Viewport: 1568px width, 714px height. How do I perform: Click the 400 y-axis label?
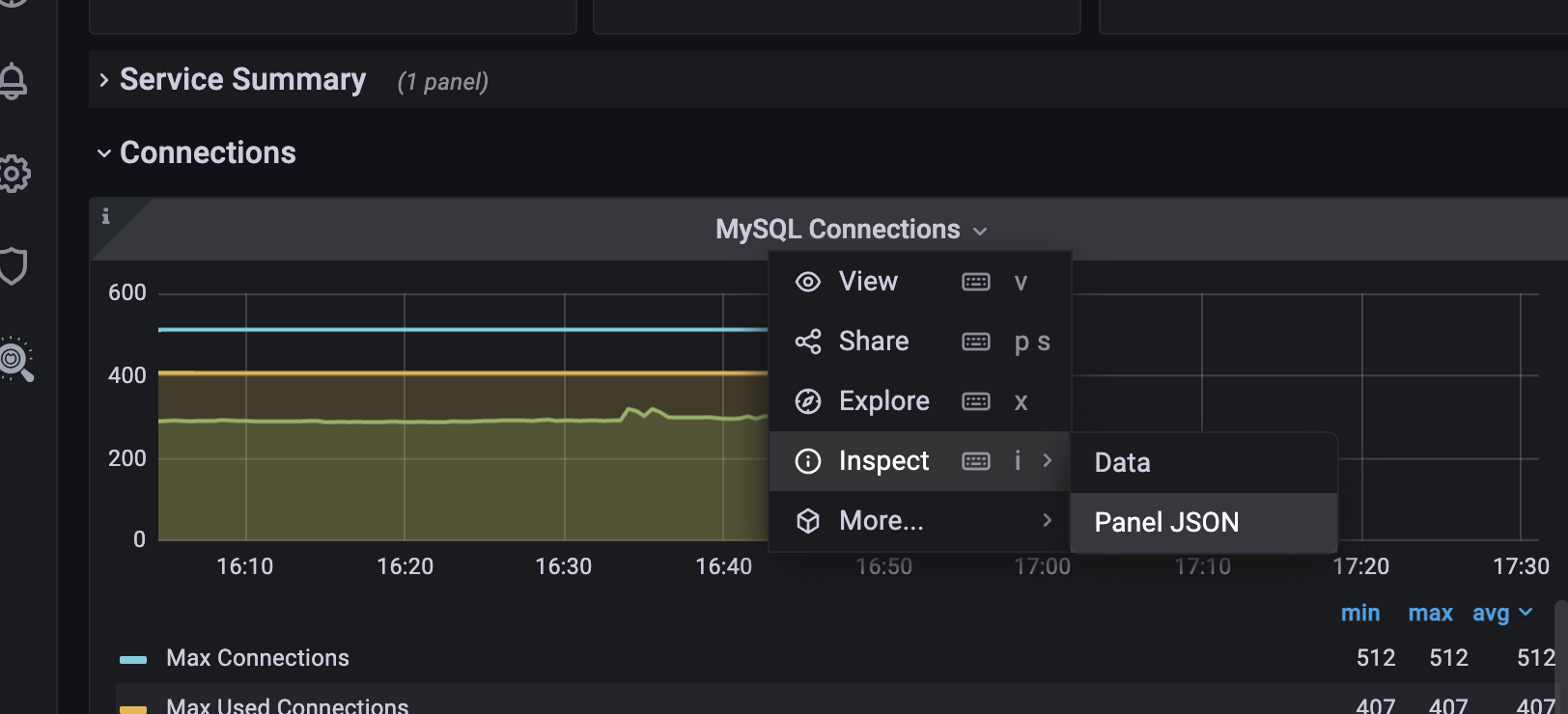(127, 375)
